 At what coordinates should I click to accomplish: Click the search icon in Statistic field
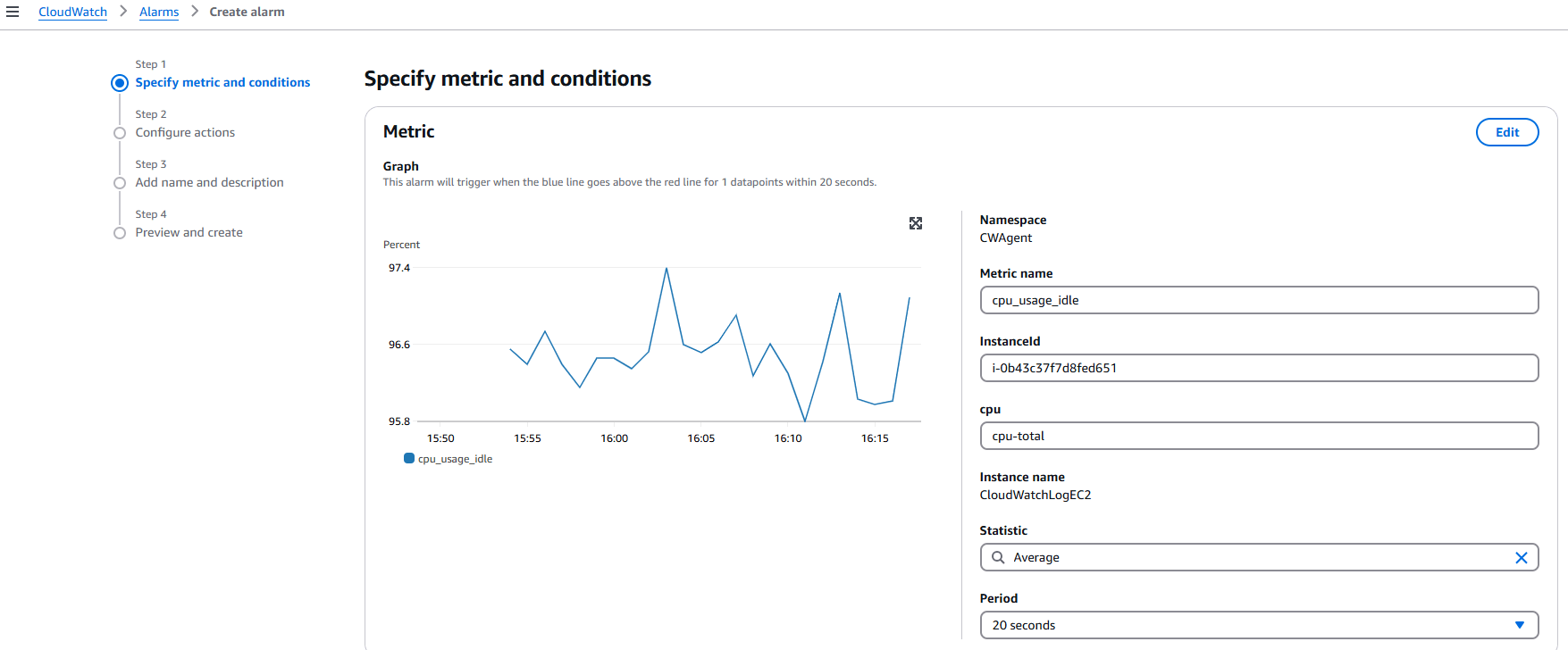998,558
